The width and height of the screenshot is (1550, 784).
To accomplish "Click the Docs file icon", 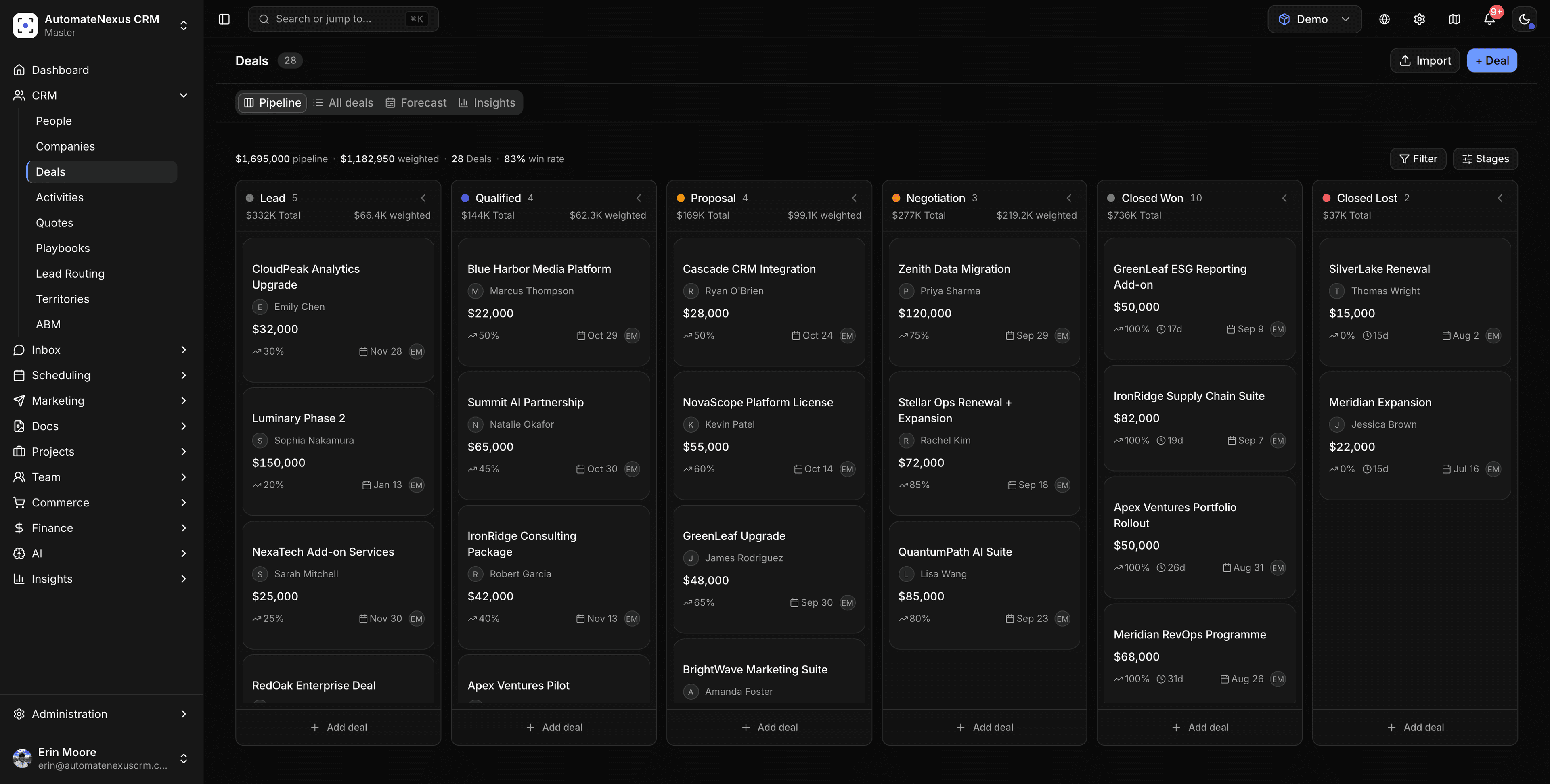I will 19,426.
